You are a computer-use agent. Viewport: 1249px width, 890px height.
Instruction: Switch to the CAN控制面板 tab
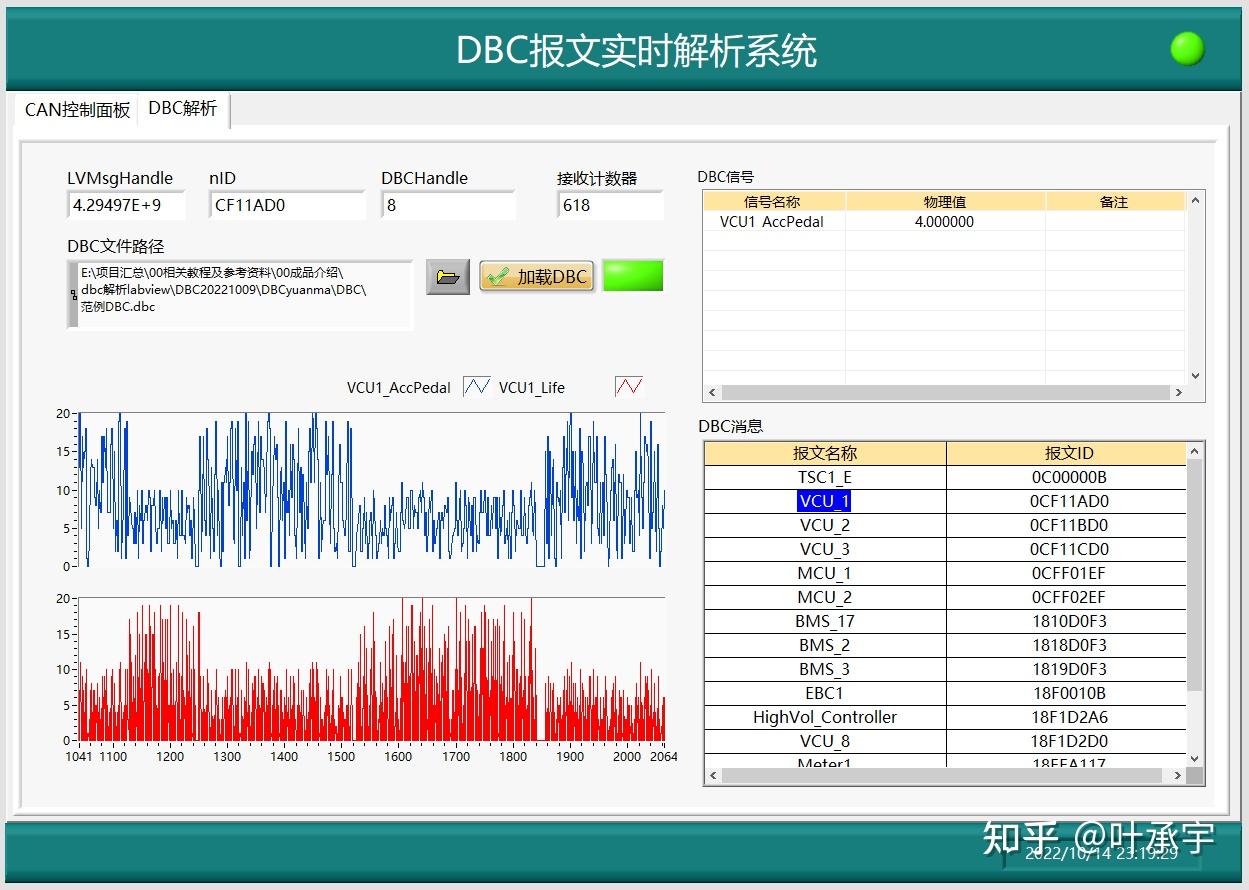pos(76,110)
